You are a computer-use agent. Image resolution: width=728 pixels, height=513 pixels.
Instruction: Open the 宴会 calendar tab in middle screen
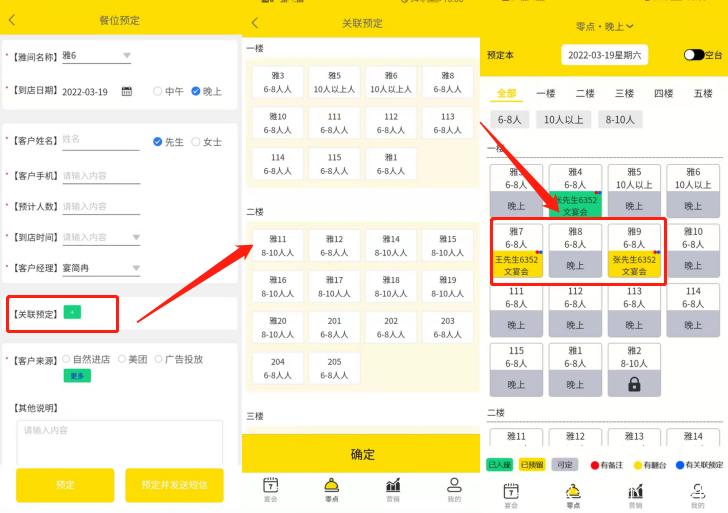(x=270, y=489)
